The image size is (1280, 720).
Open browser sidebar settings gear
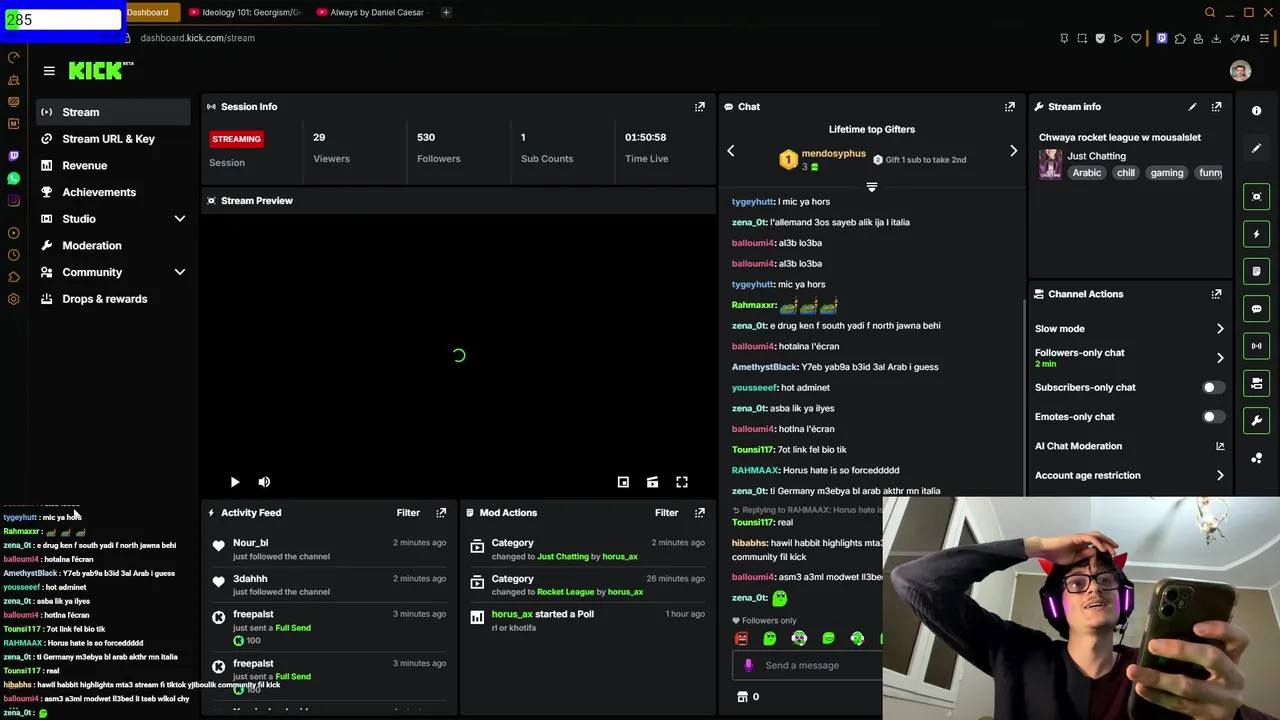pyautogui.click(x=13, y=299)
